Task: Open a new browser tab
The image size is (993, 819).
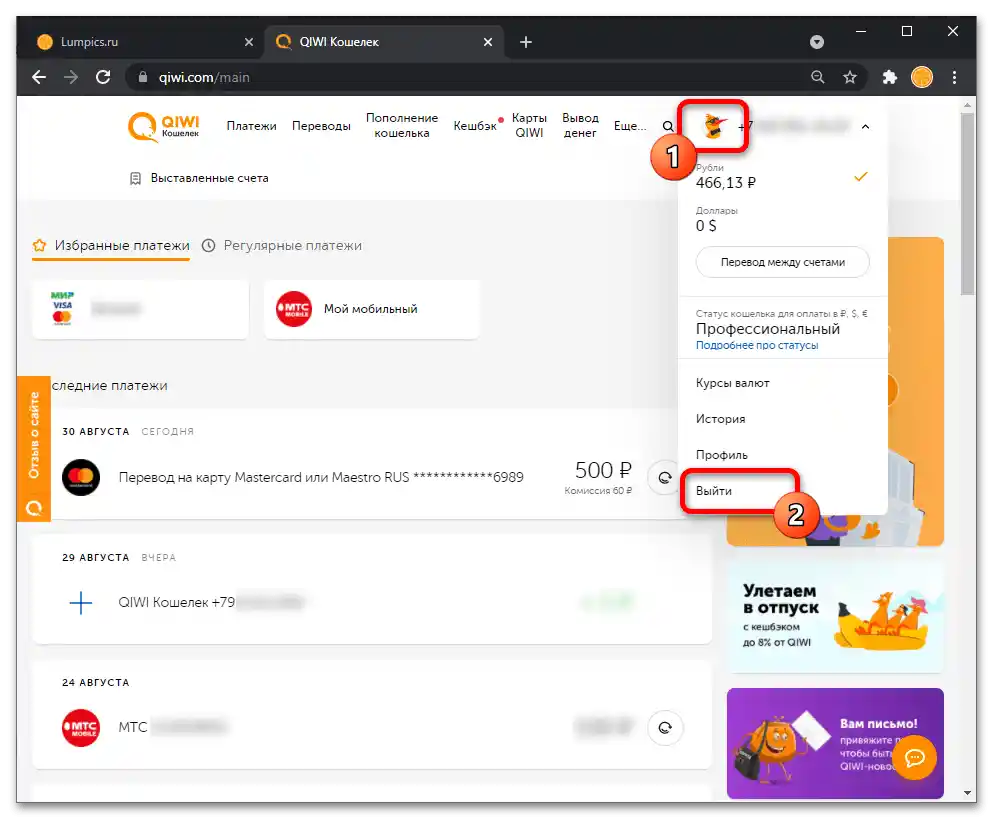Action: (x=526, y=42)
